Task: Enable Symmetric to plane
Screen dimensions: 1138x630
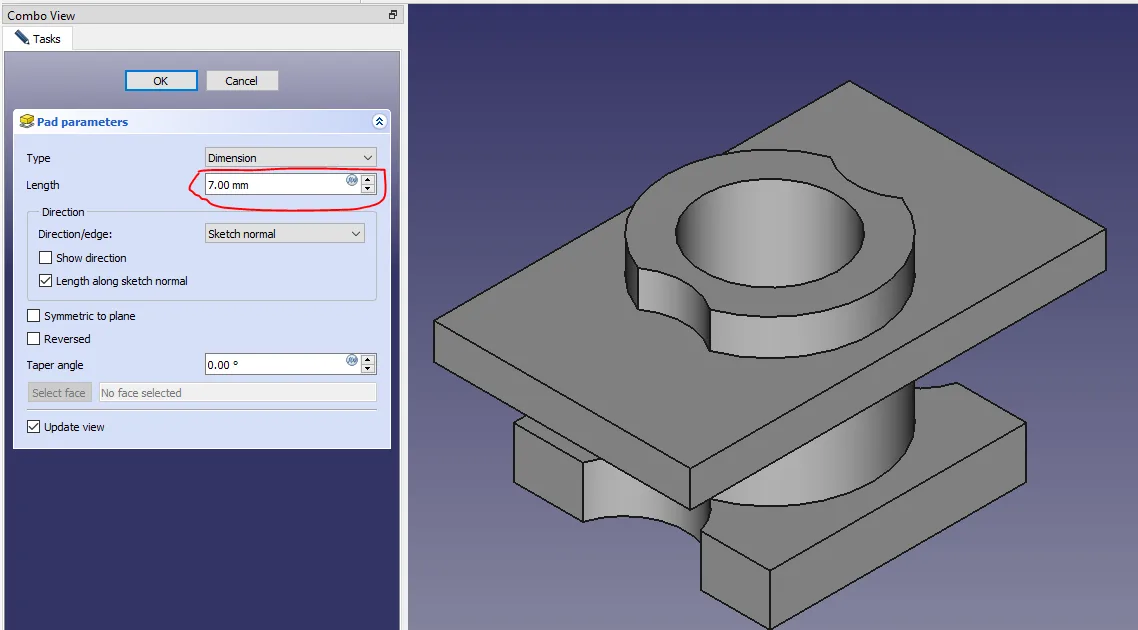Action: [x=33, y=316]
